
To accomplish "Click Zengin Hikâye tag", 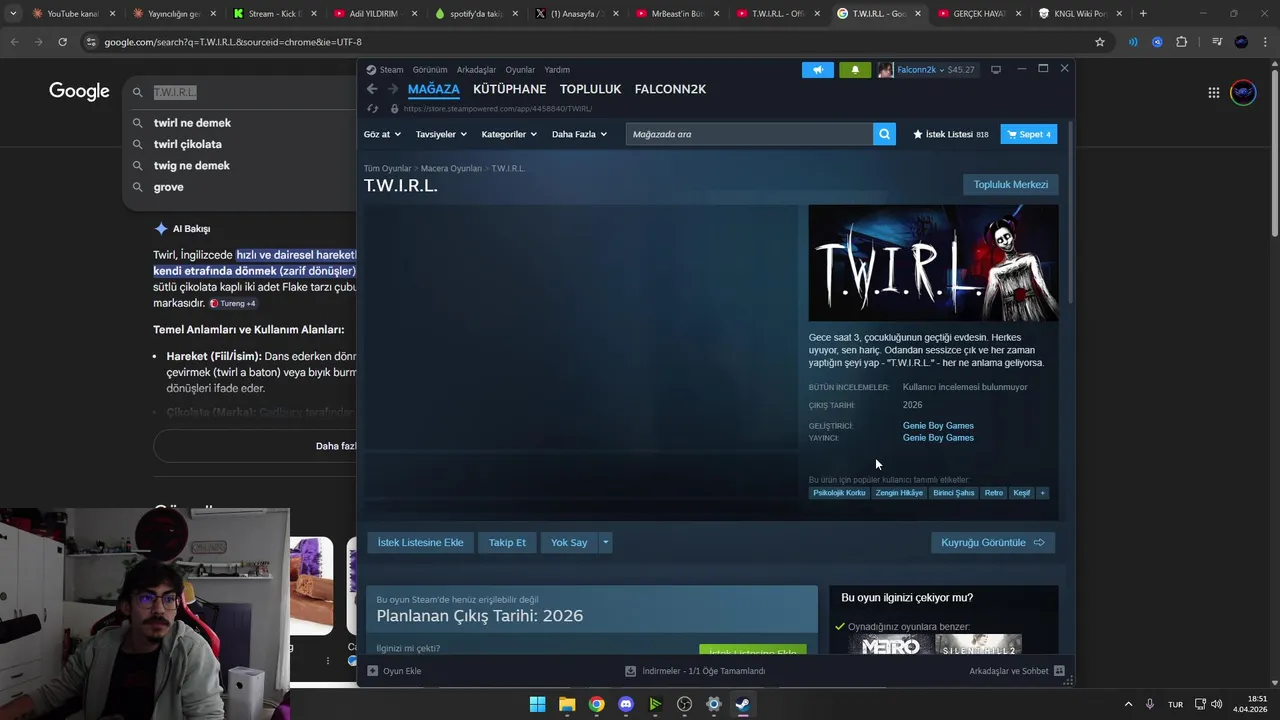I will [899, 493].
